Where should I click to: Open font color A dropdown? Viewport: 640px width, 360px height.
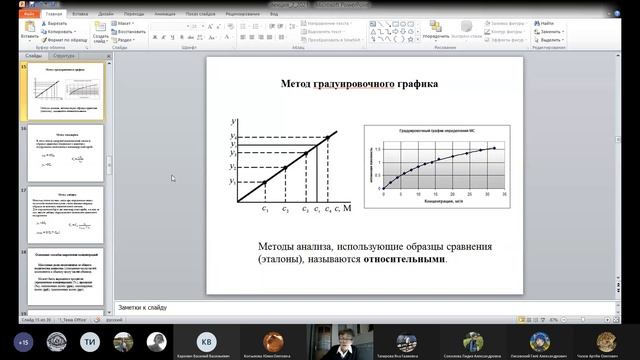228,37
